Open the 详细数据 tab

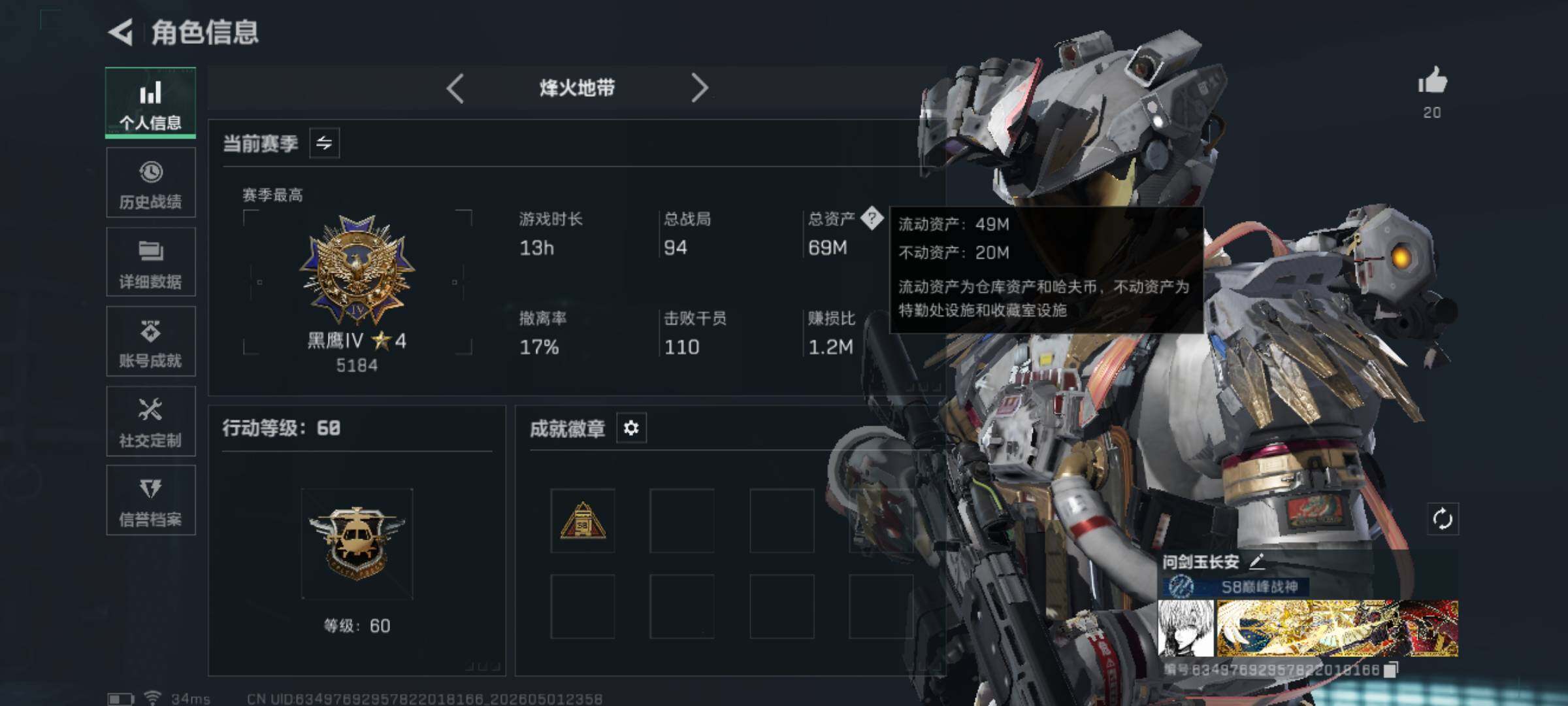coord(150,262)
